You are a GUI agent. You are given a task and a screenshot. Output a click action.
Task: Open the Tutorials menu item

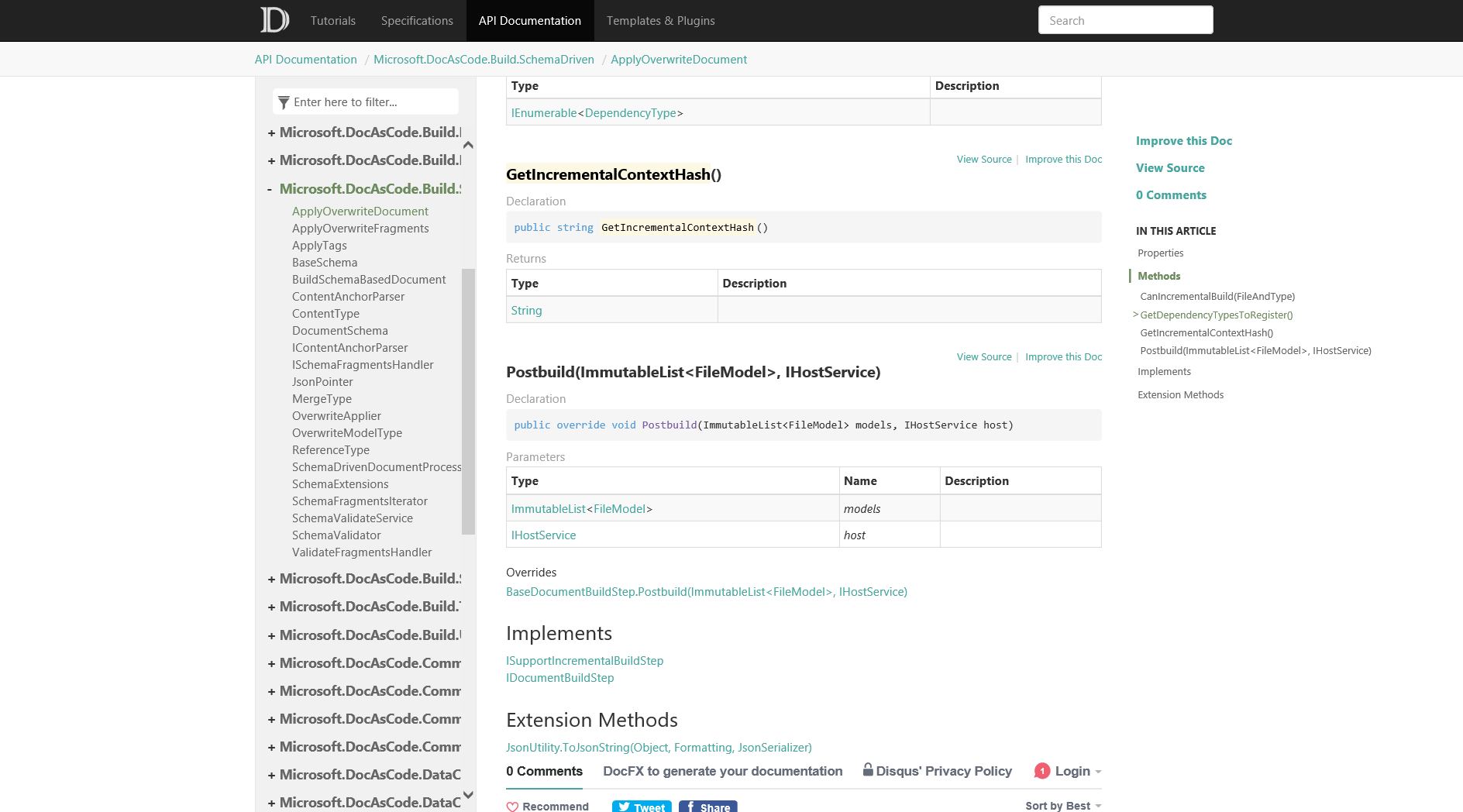point(332,21)
